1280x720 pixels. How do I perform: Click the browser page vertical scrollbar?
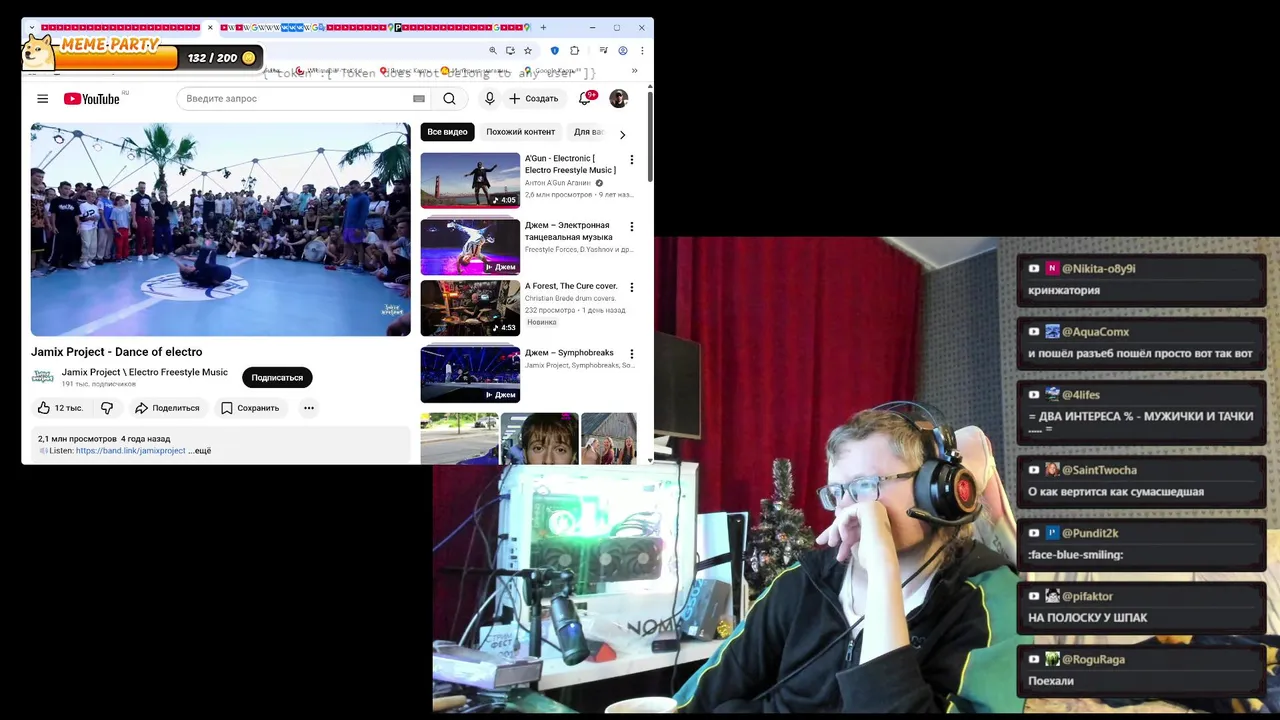(x=650, y=135)
